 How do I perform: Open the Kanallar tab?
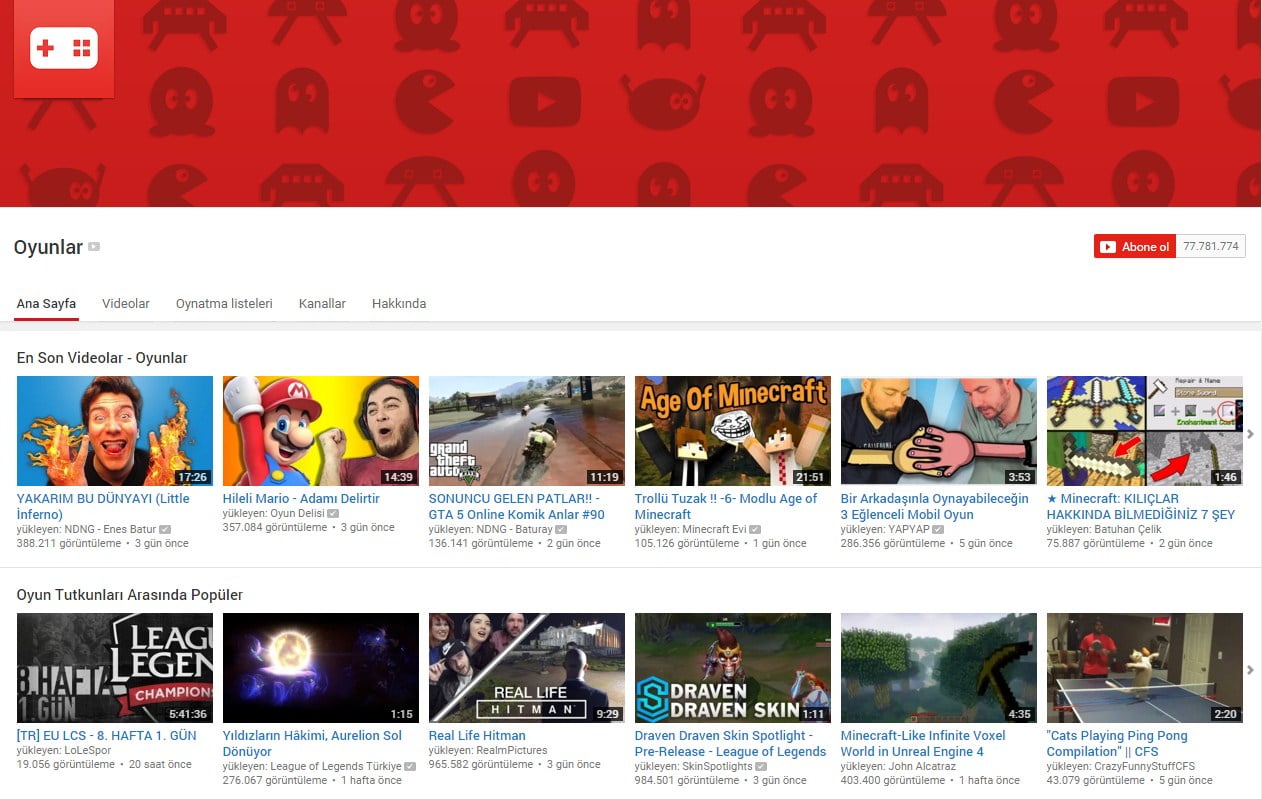click(322, 303)
